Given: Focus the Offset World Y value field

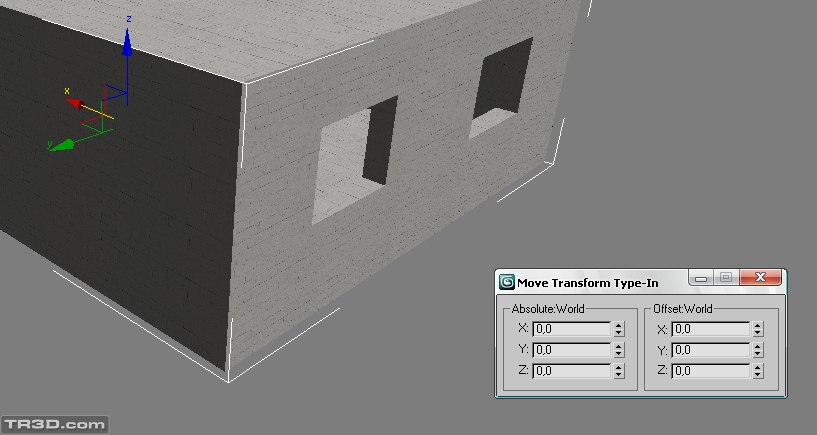Looking at the screenshot, I should [x=710, y=349].
